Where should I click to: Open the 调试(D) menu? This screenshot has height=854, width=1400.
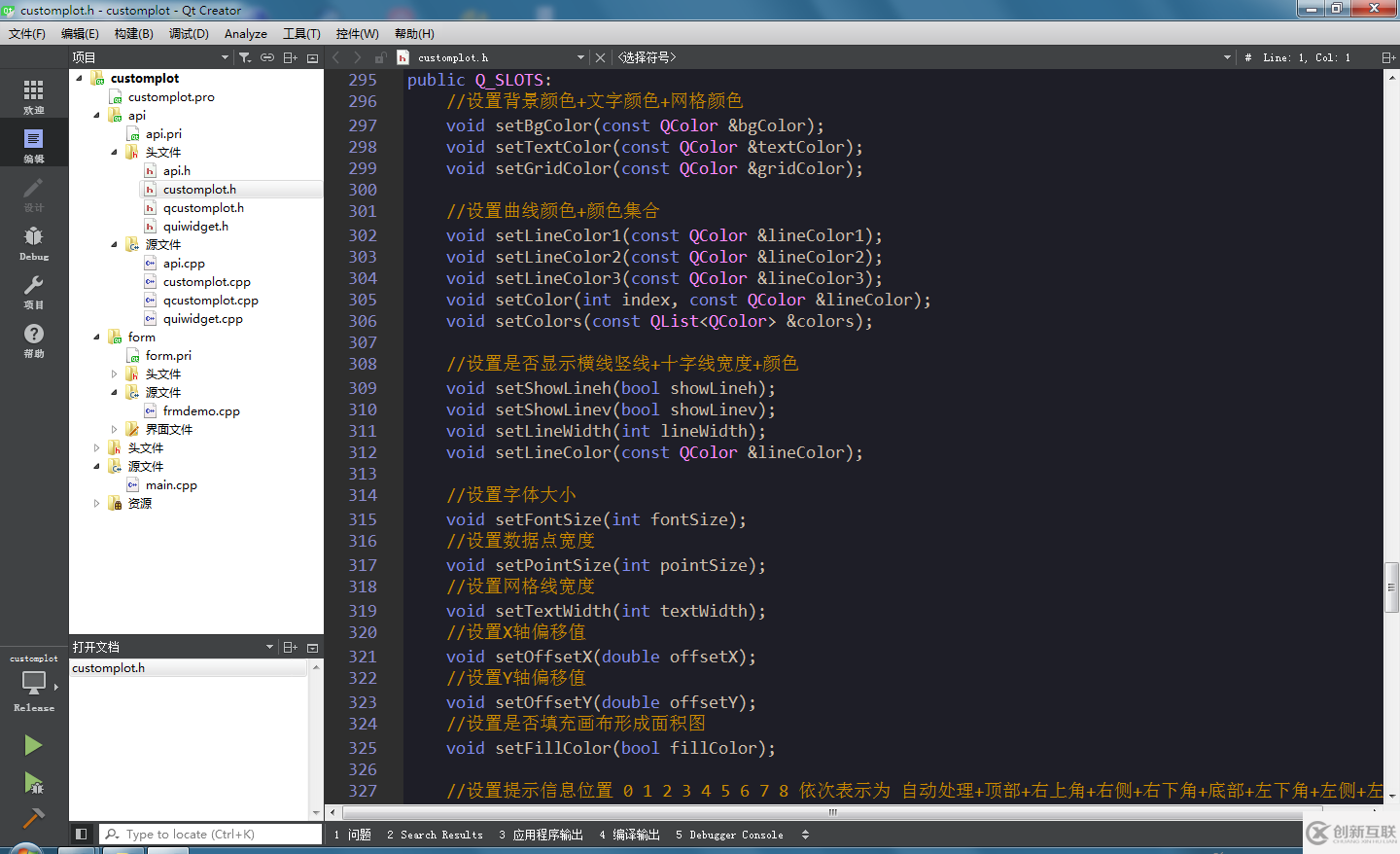[189, 33]
